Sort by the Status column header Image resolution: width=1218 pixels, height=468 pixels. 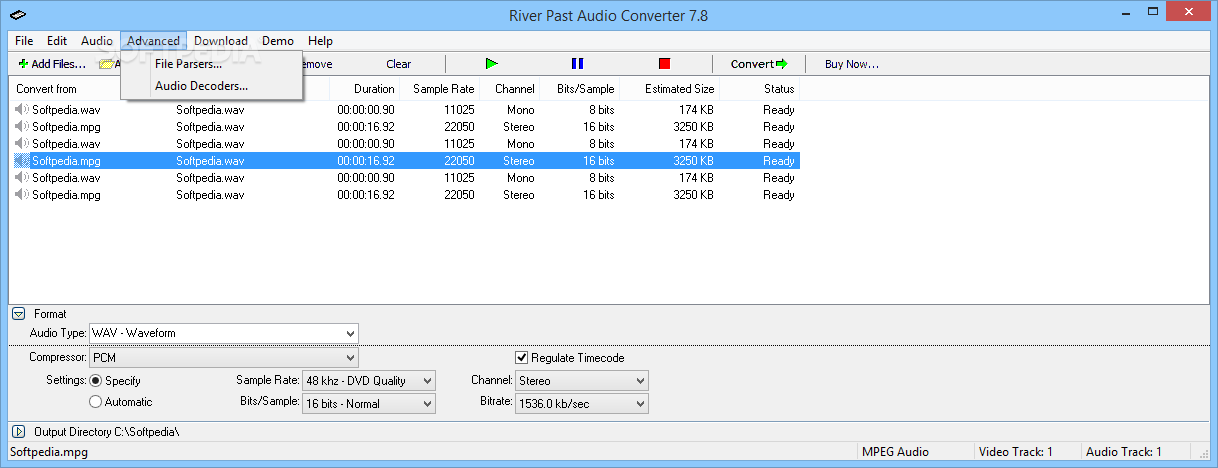point(759,89)
